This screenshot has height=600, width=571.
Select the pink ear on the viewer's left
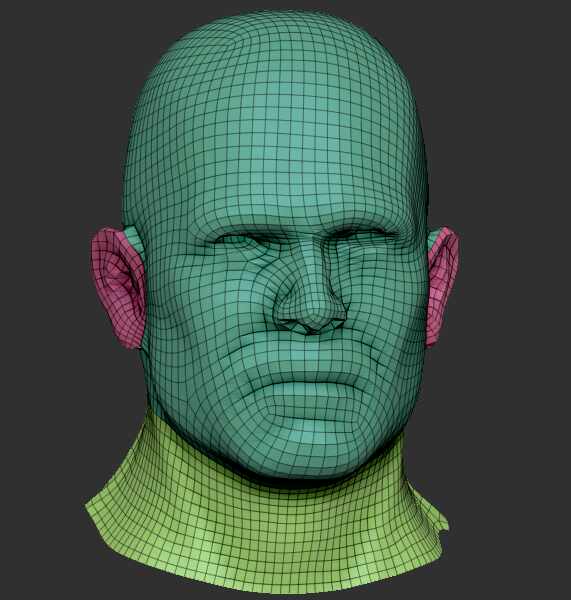[x=117, y=288]
